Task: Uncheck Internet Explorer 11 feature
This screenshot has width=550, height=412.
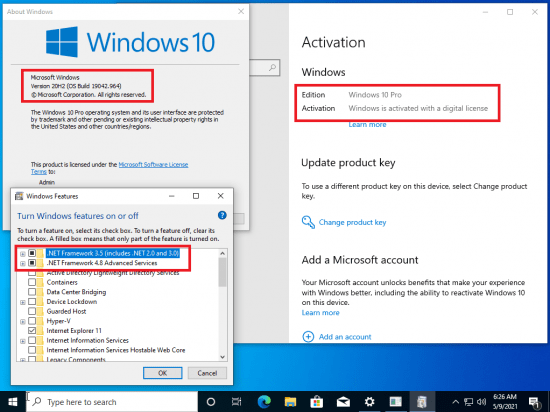Action: (32, 331)
